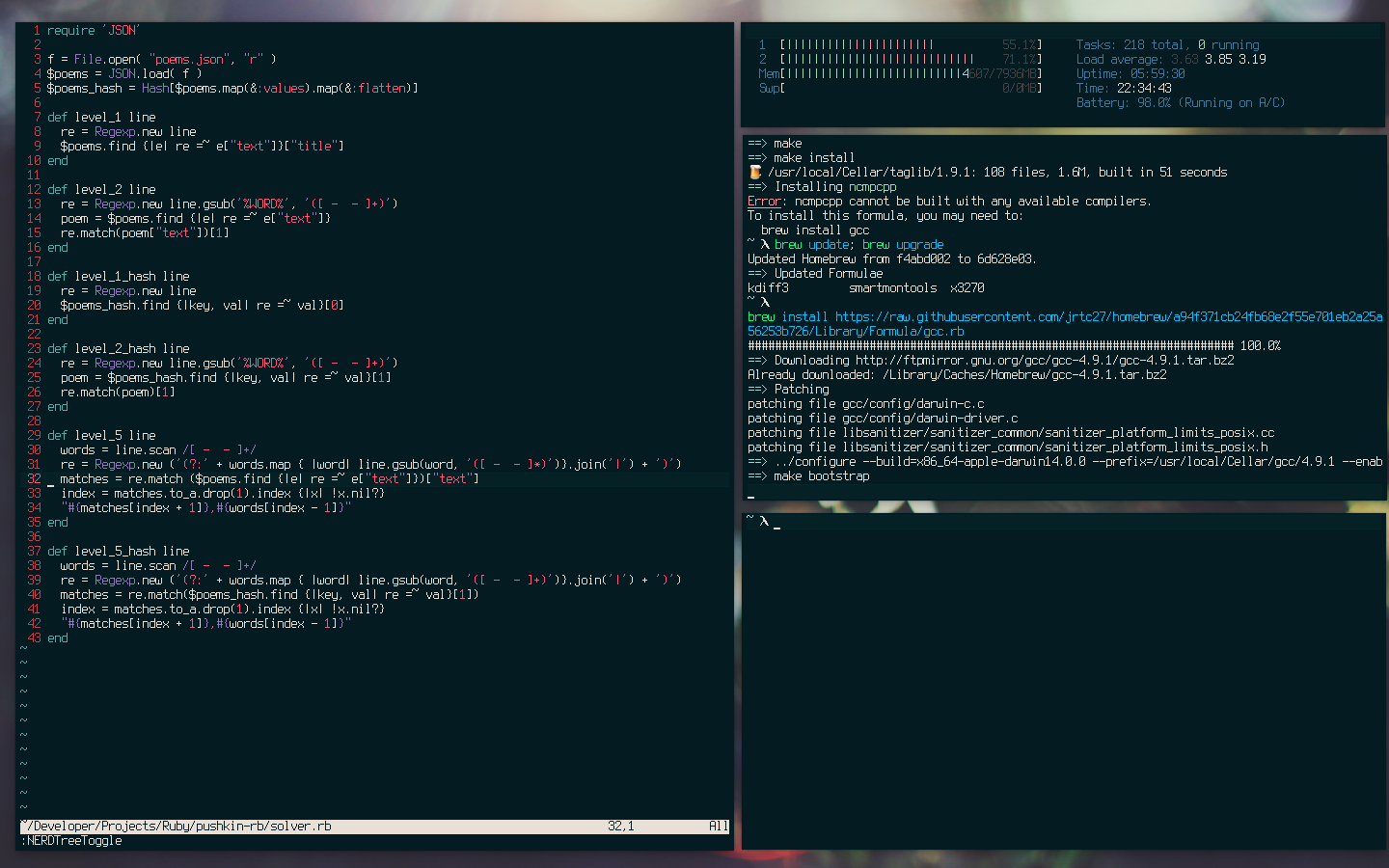Click line number 32 in vim gutter
This screenshot has width=1389, height=868.
(34, 478)
